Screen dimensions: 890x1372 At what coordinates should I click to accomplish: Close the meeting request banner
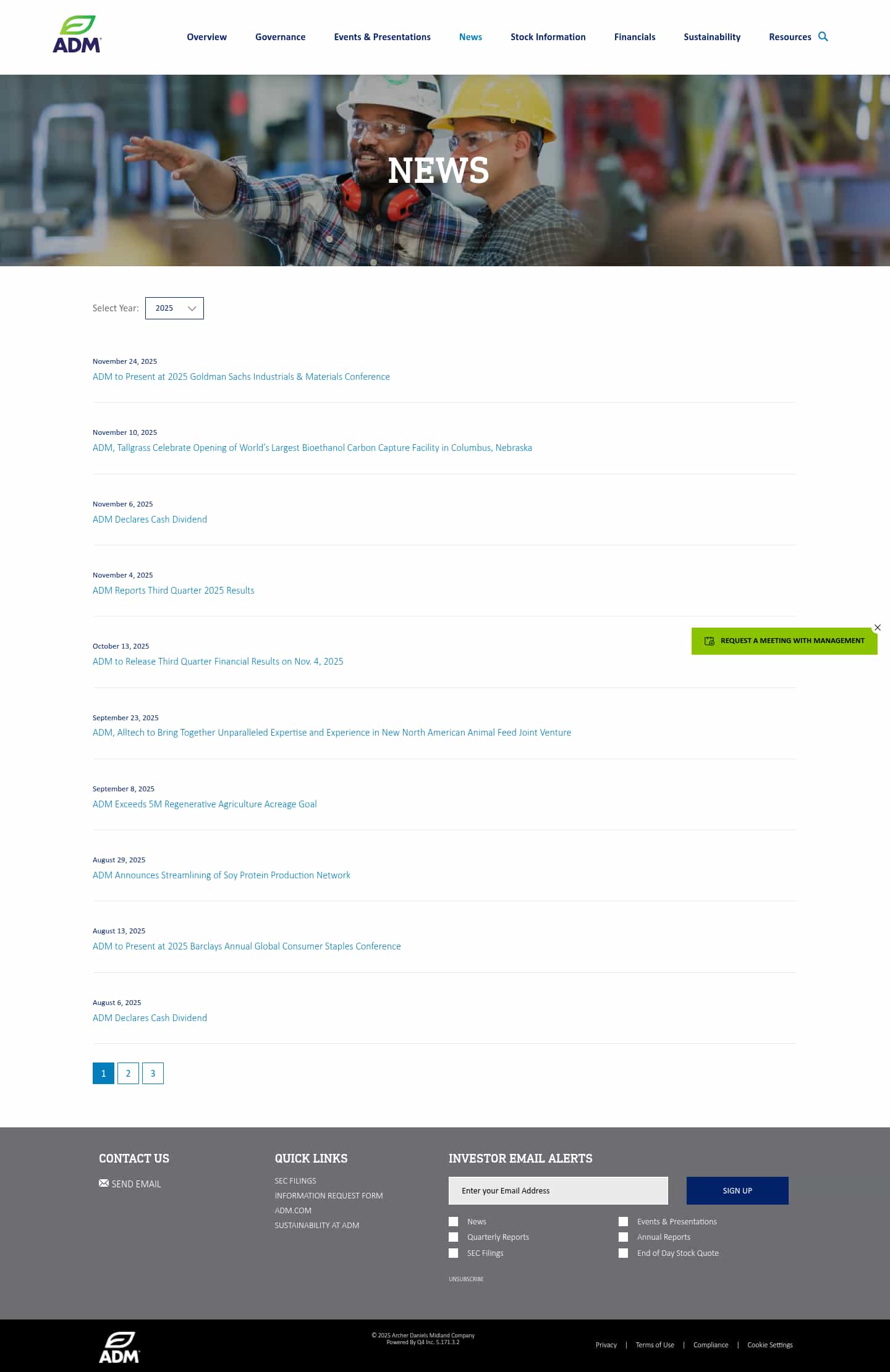click(x=877, y=628)
